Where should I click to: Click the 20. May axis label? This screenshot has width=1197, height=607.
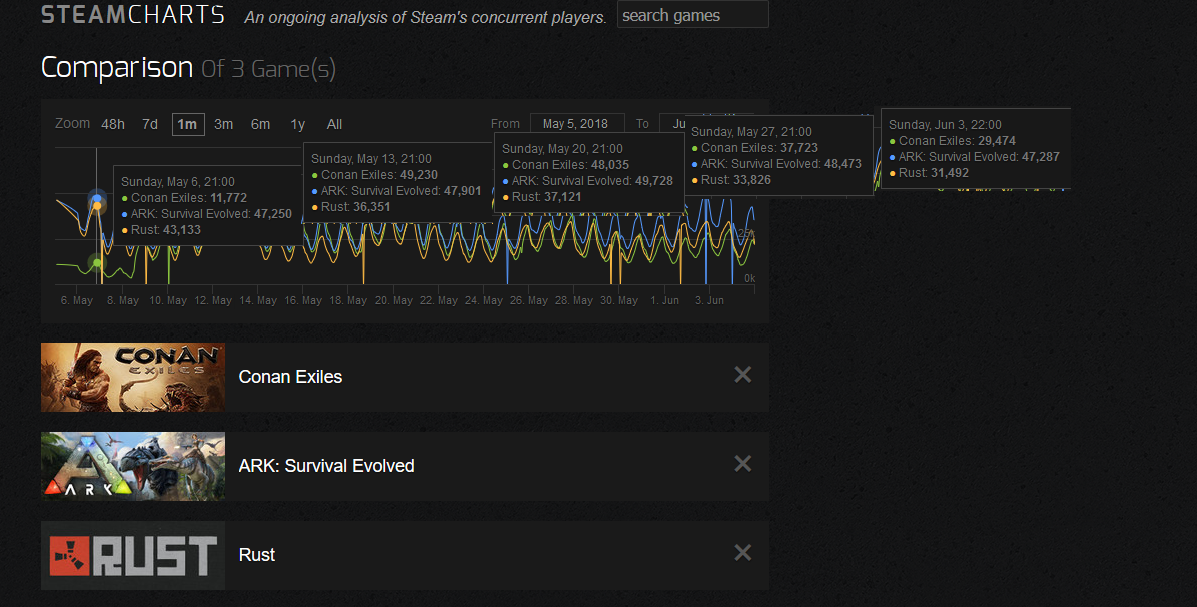coord(394,300)
